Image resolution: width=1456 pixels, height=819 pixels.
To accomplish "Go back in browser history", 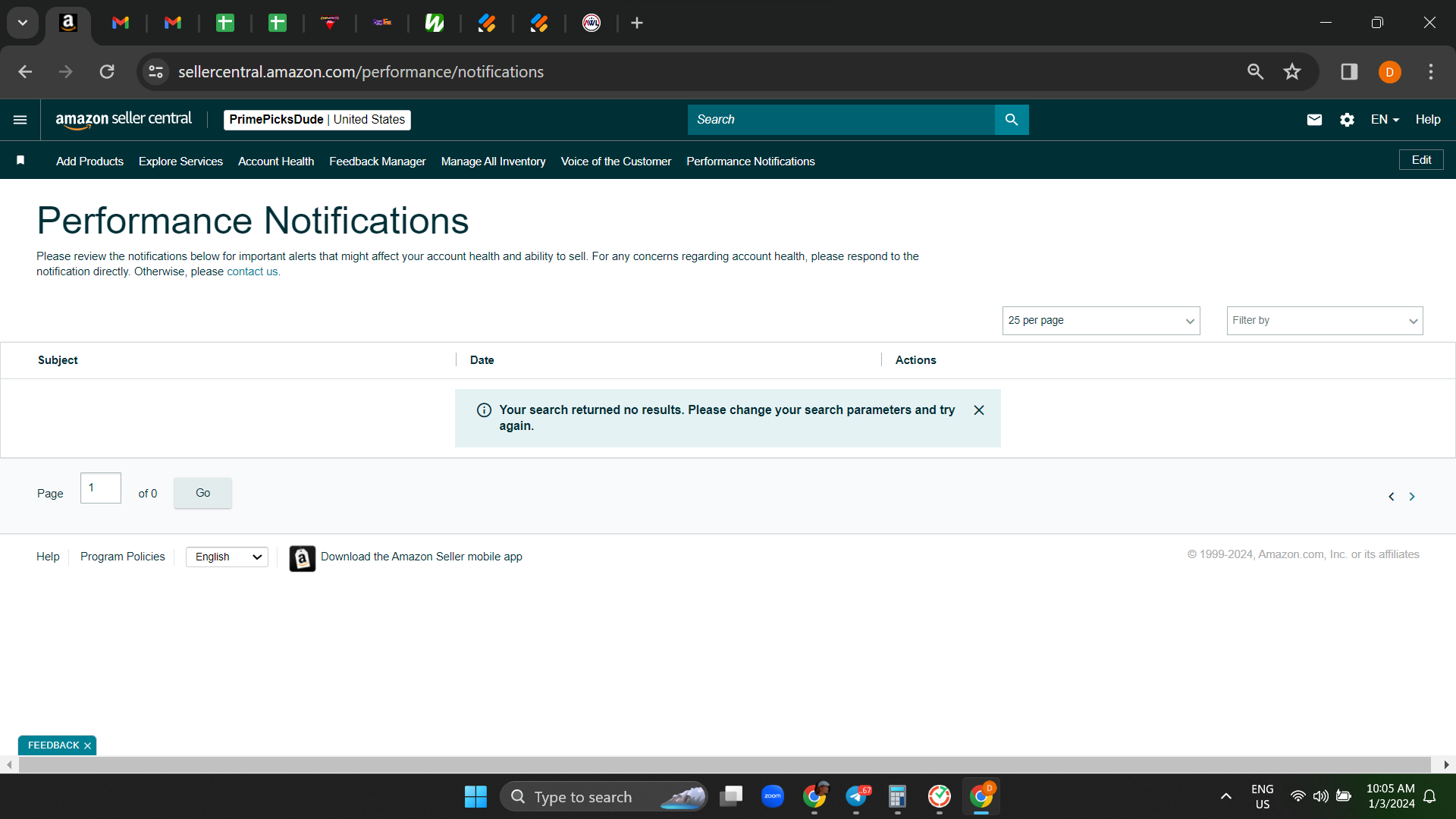I will coord(25,72).
